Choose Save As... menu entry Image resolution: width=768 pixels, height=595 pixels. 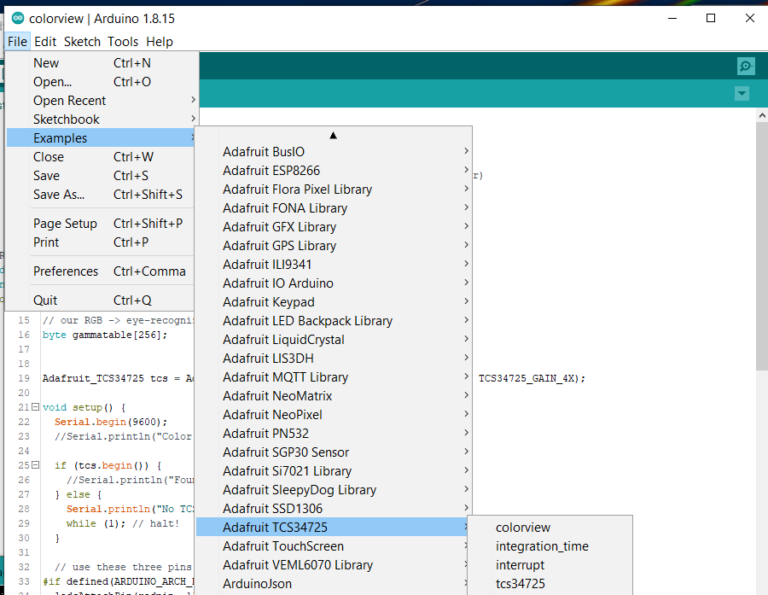102,194
